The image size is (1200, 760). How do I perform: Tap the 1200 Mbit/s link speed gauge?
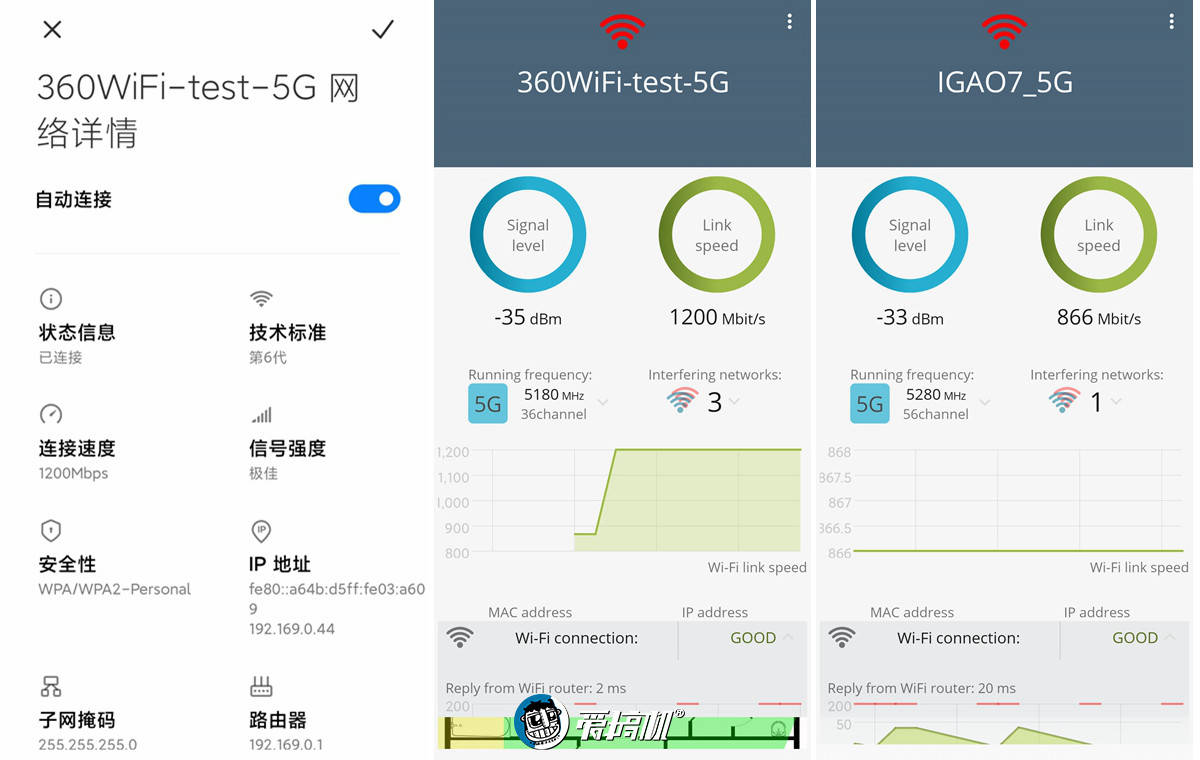(x=717, y=236)
